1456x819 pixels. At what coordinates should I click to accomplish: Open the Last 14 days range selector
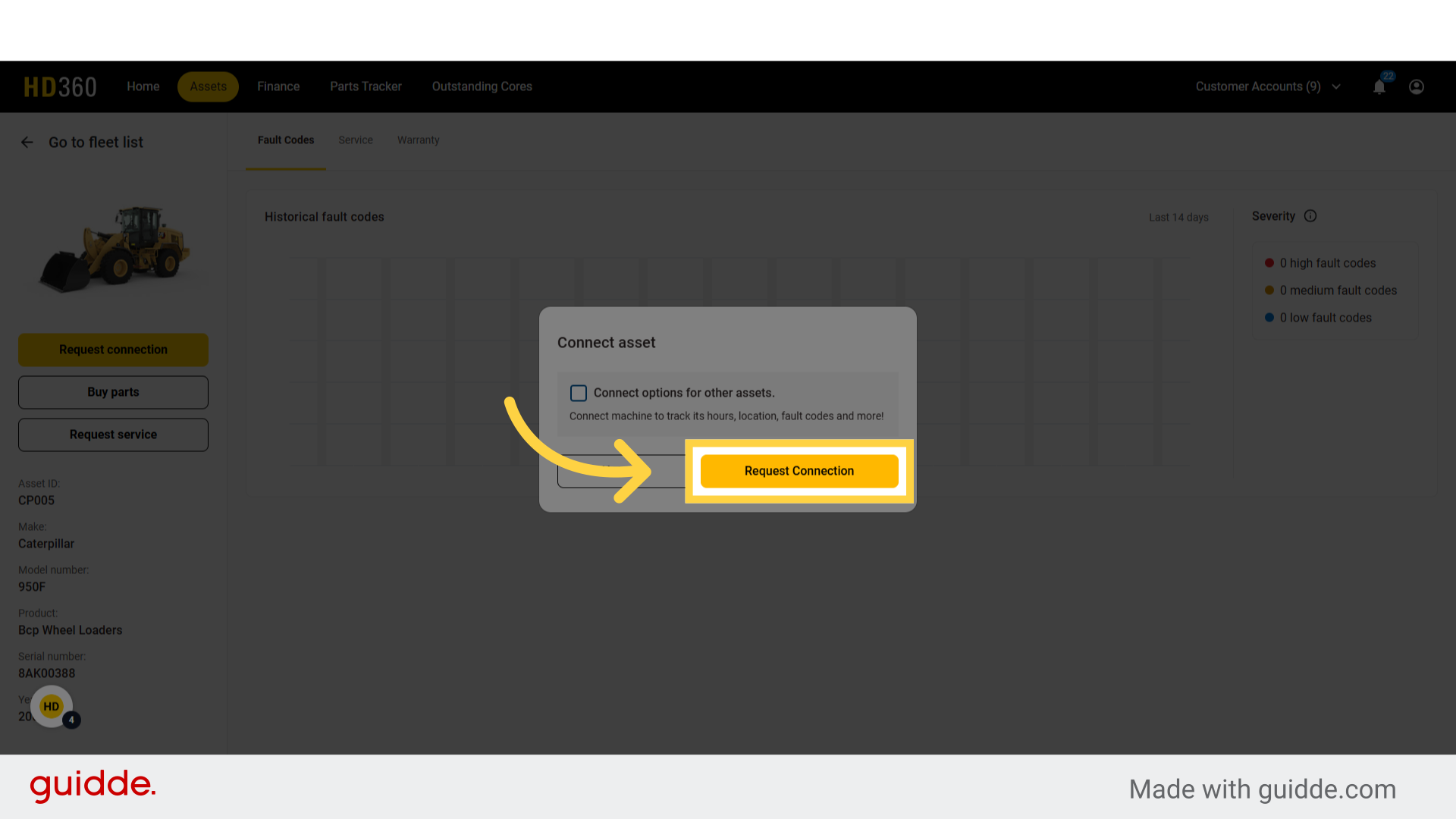(x=1178, y=217)
